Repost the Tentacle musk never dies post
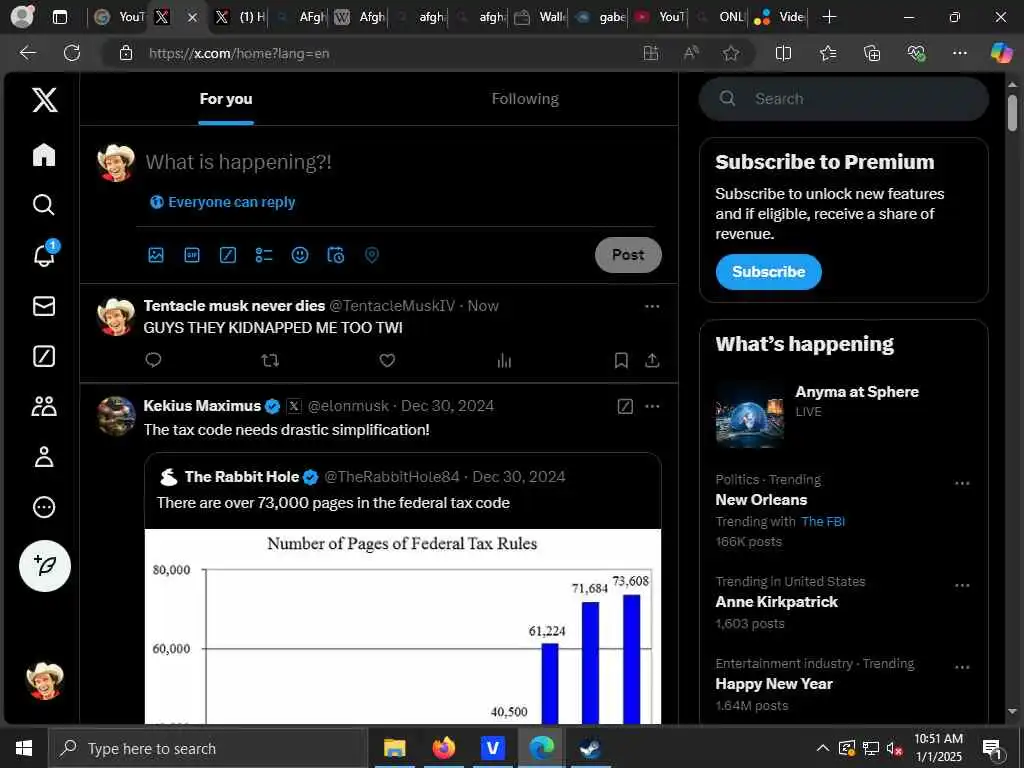The height and width of the screenshot is (768, 1024). point(270,360)
